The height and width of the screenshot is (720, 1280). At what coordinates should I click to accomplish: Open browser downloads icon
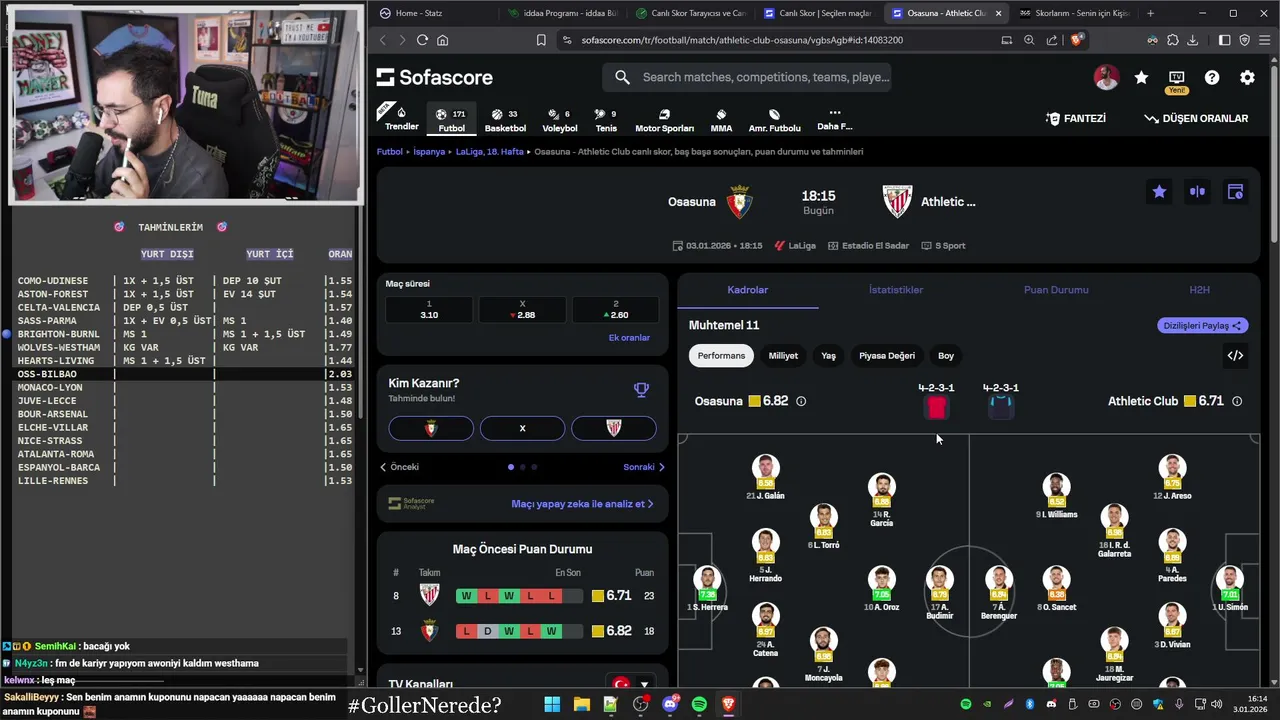[1192, 40]
